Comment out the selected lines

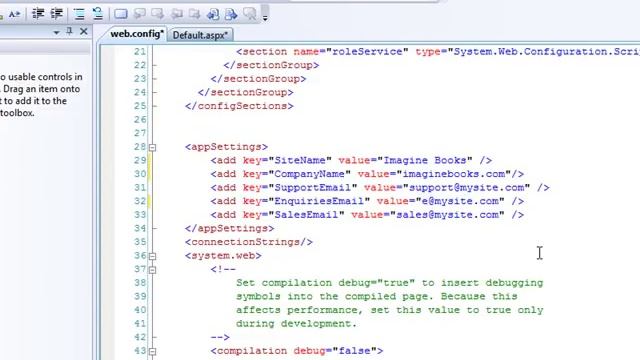79,14
